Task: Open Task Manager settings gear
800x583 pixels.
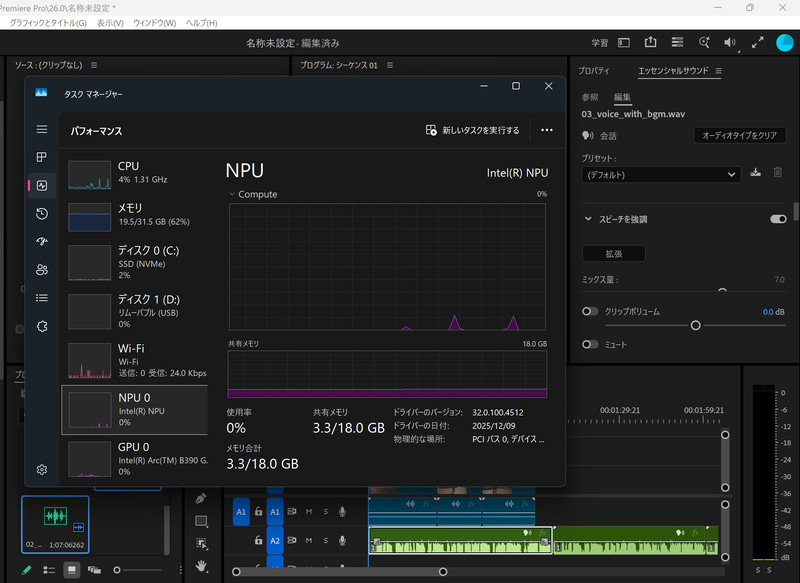Action: 42,469
